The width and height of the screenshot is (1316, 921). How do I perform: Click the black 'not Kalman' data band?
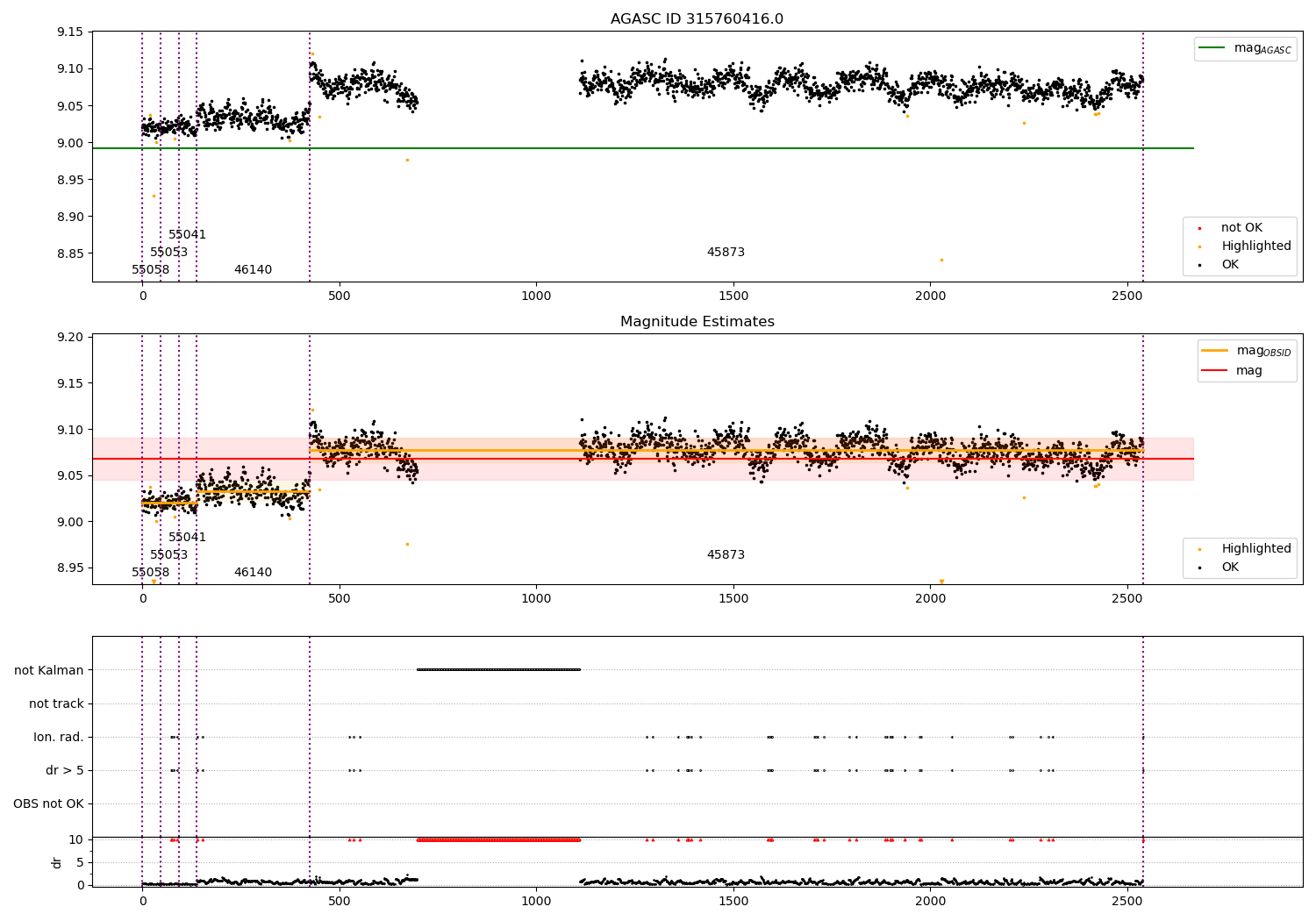click(498, 670)
